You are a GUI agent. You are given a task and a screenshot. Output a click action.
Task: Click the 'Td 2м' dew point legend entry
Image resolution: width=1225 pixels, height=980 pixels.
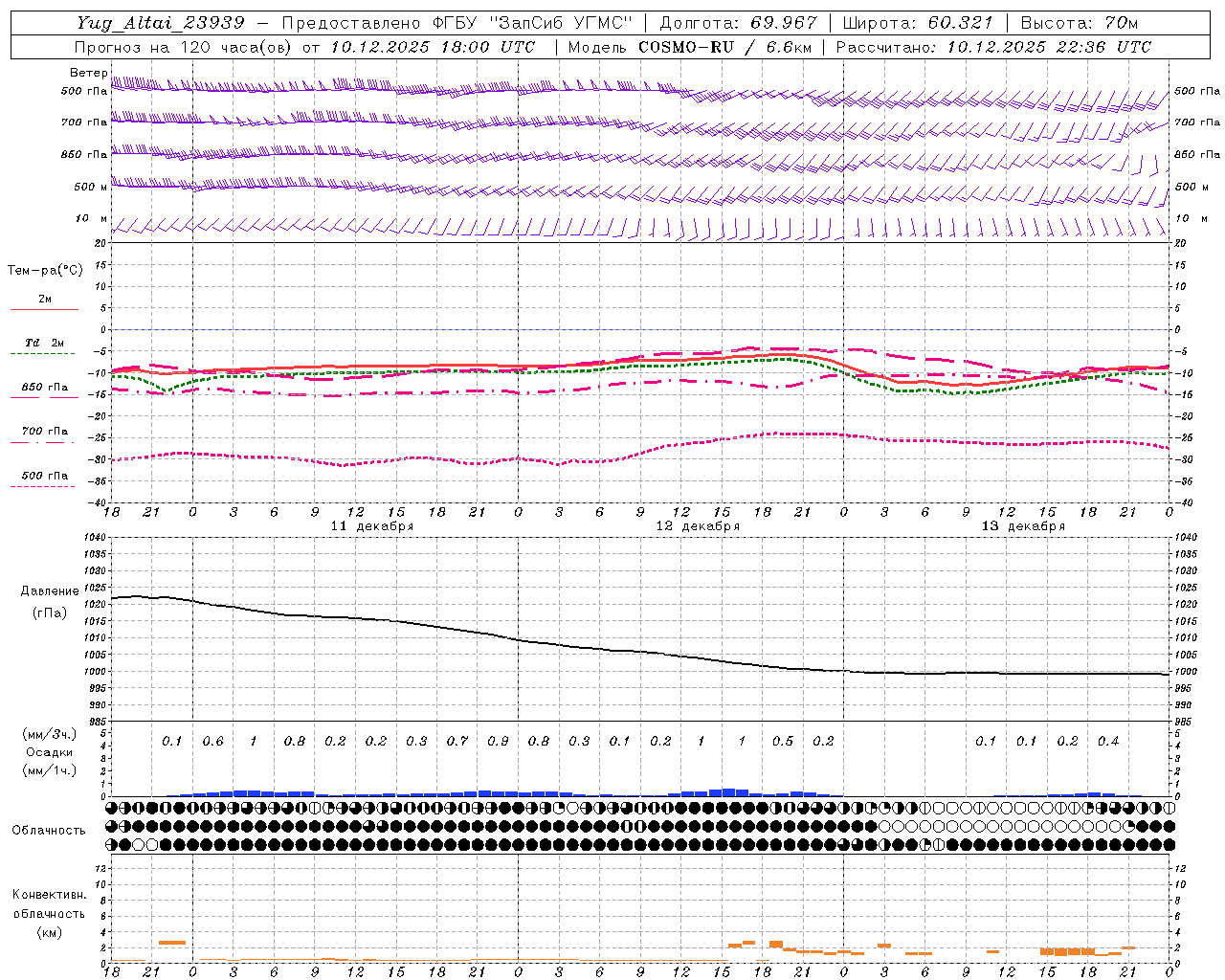pos(45,343)
